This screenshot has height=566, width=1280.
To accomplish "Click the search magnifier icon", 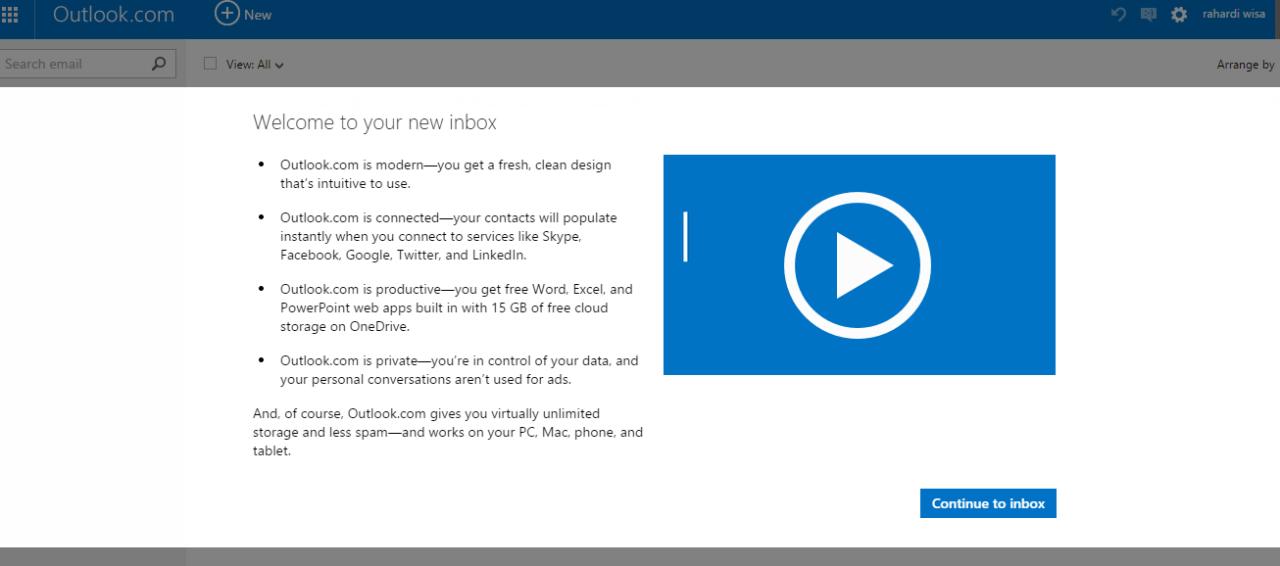I will (159, 64).
